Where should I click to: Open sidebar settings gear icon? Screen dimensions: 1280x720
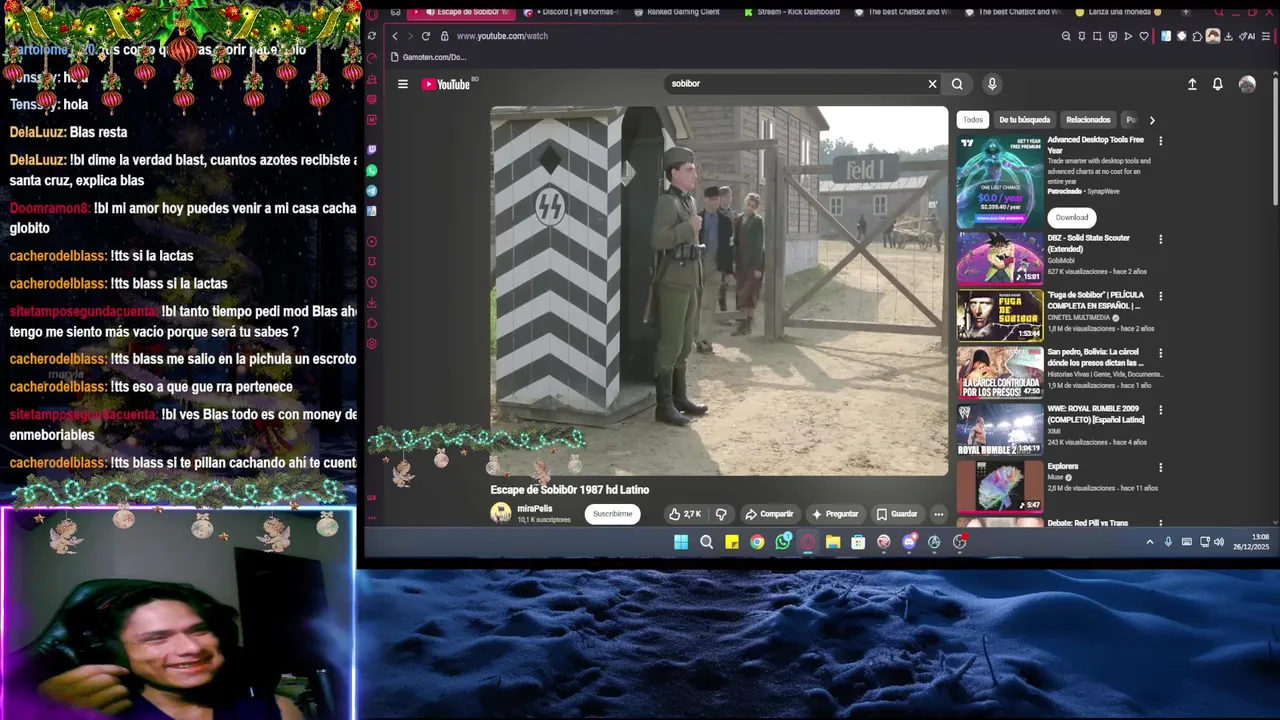click(372, 344)
